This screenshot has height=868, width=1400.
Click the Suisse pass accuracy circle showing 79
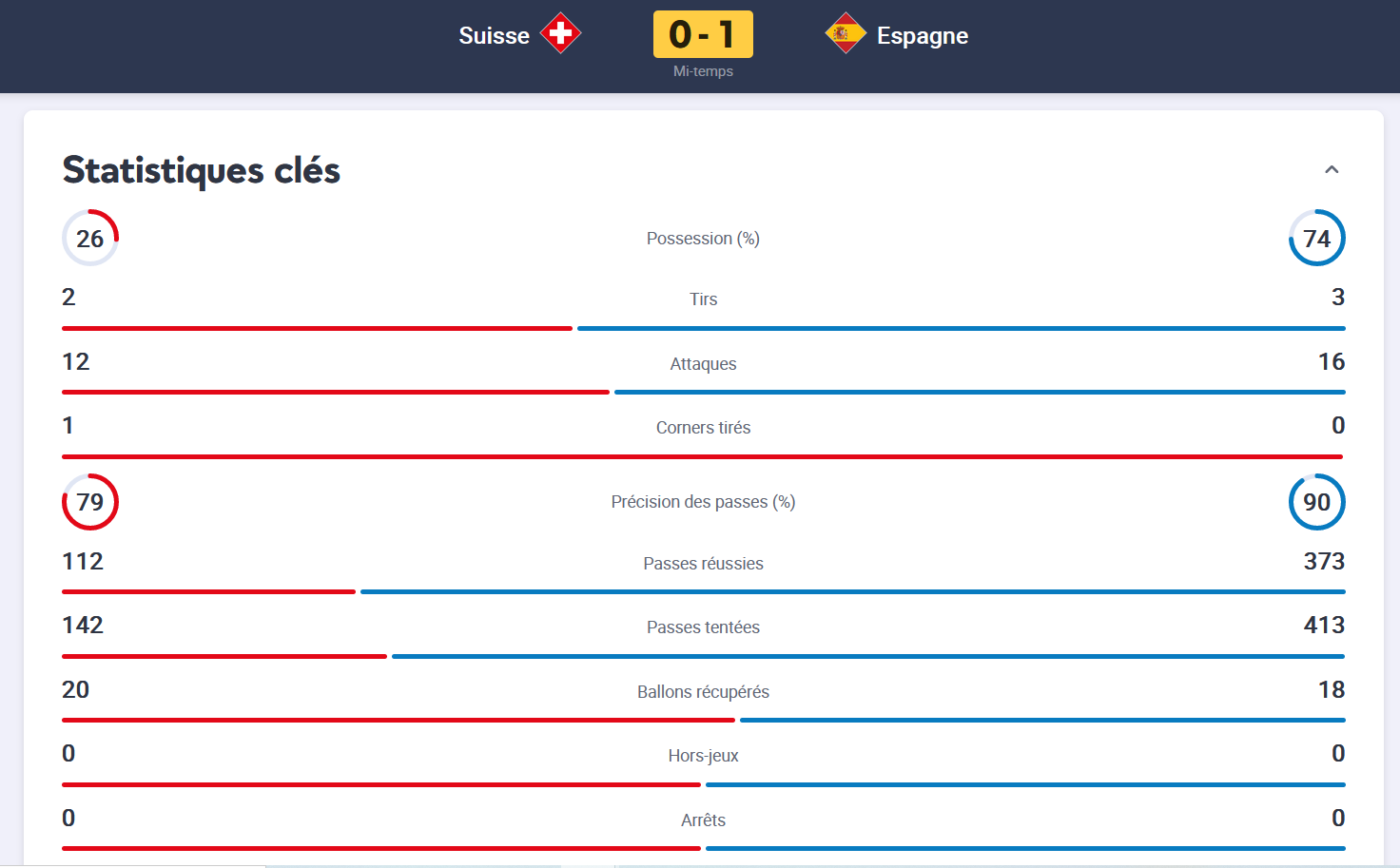tap(90, 502)
